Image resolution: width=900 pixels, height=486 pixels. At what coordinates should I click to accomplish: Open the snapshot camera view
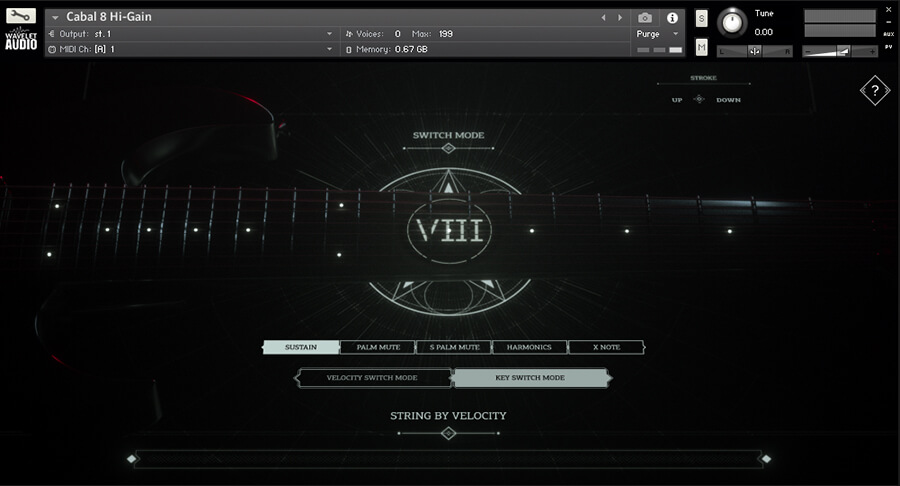(x=645, y=18)
